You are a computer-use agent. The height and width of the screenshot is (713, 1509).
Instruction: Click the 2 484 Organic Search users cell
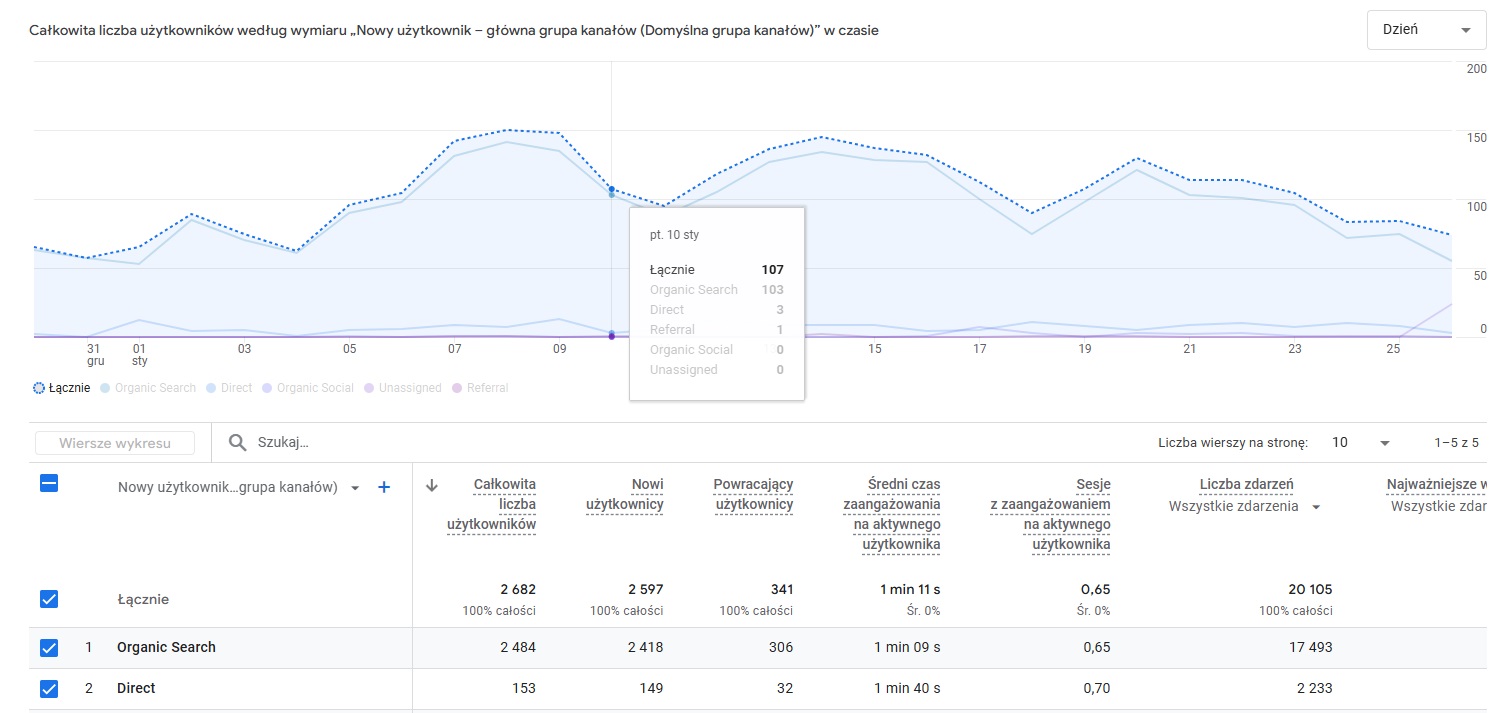pyautogui.click(x=518, y=647)
